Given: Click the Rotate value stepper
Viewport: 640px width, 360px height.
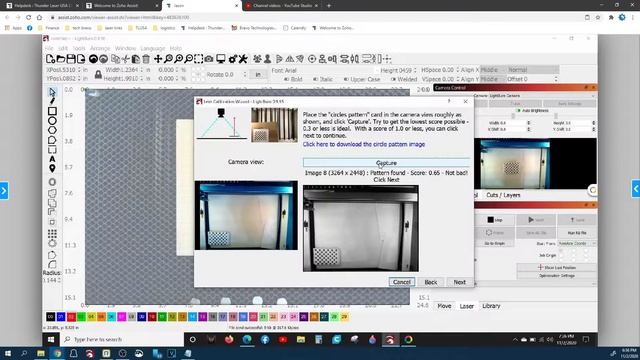Looking at the screenshot, I should point(244,75).
